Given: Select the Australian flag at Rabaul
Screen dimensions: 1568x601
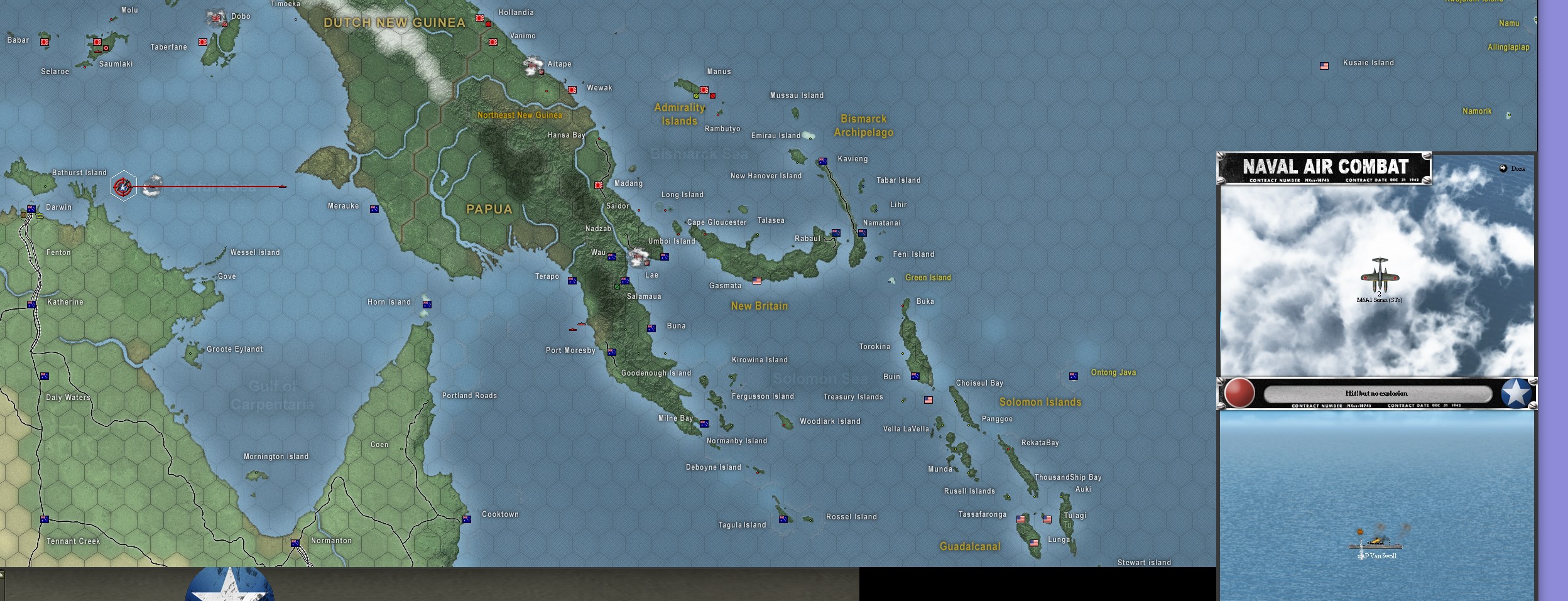Looking at the screenshot, I should pos(836,233).
